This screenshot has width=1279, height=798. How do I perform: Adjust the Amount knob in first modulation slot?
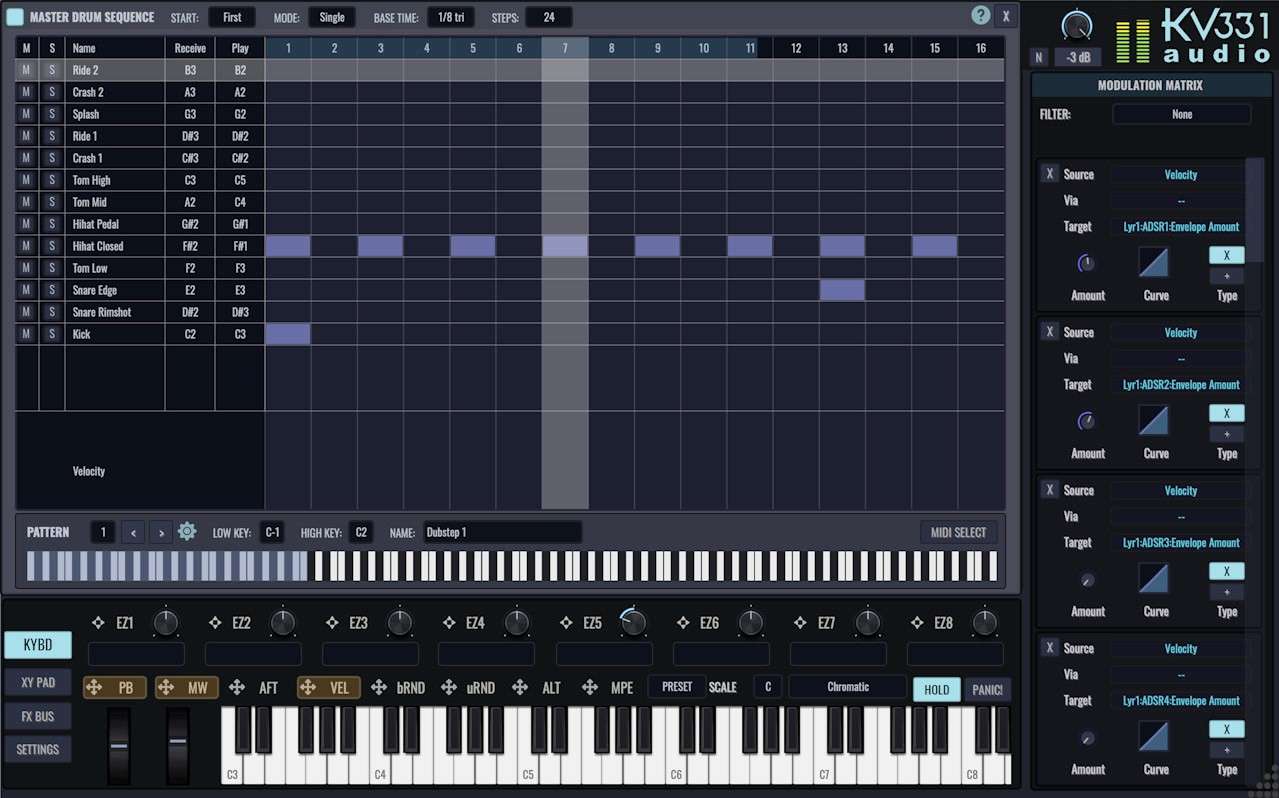(x=1087, y=263)
